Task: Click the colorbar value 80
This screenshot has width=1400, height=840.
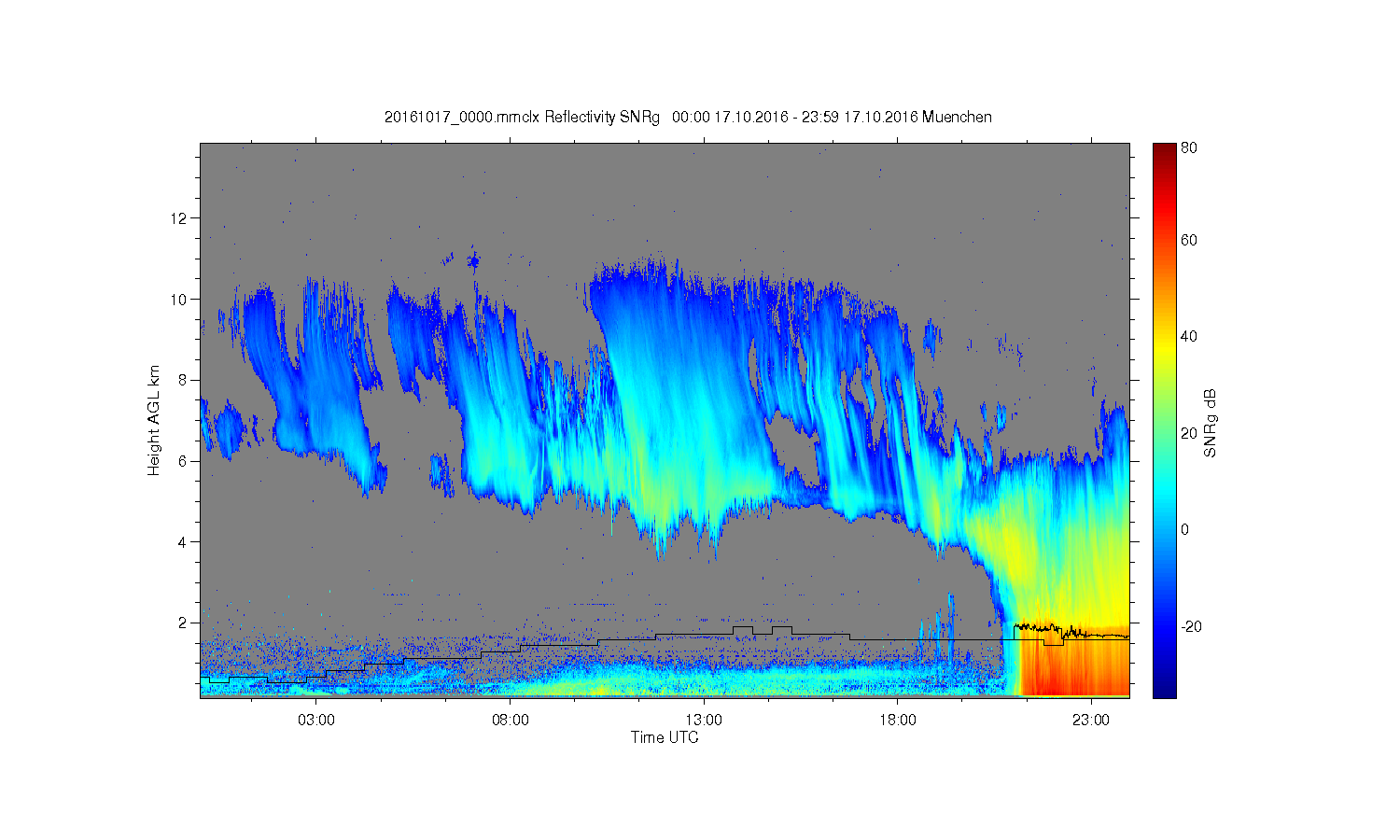Action: [x=1189, y=147]
